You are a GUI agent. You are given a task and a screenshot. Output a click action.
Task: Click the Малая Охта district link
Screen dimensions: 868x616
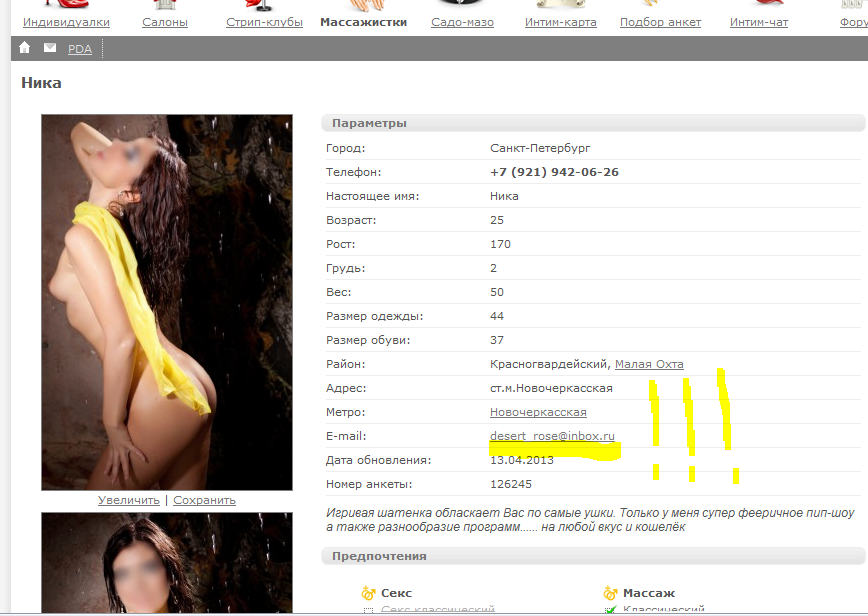tap(649, 364)
